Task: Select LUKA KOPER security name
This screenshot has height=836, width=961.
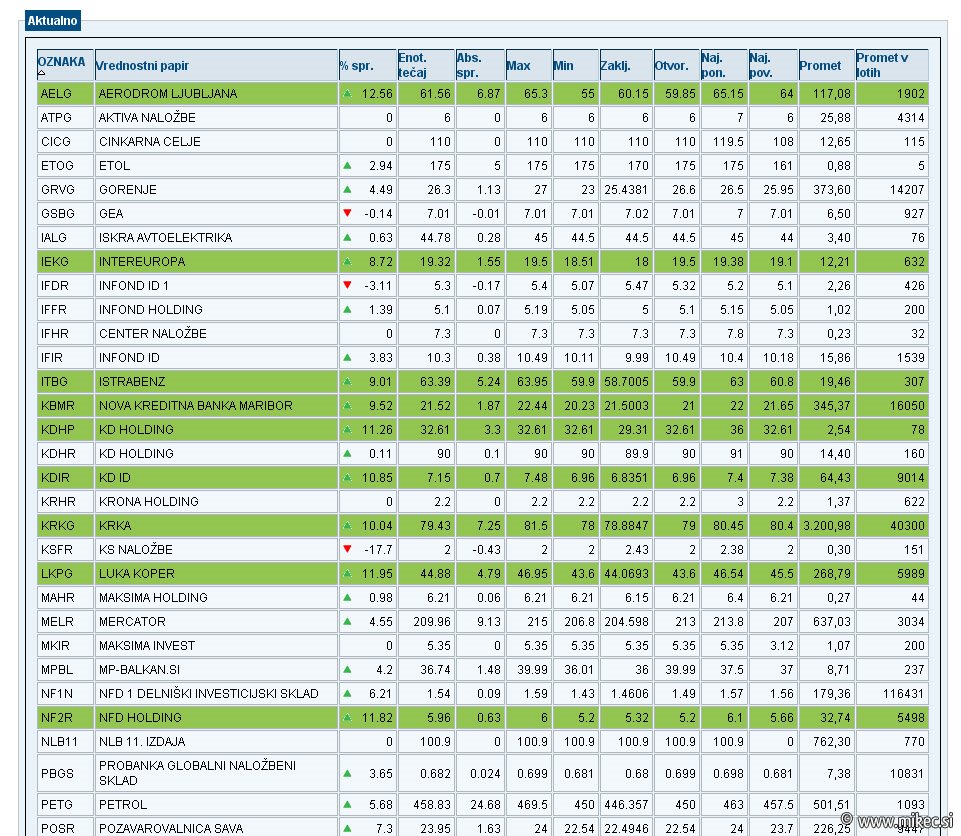Action: coord(137,574)
